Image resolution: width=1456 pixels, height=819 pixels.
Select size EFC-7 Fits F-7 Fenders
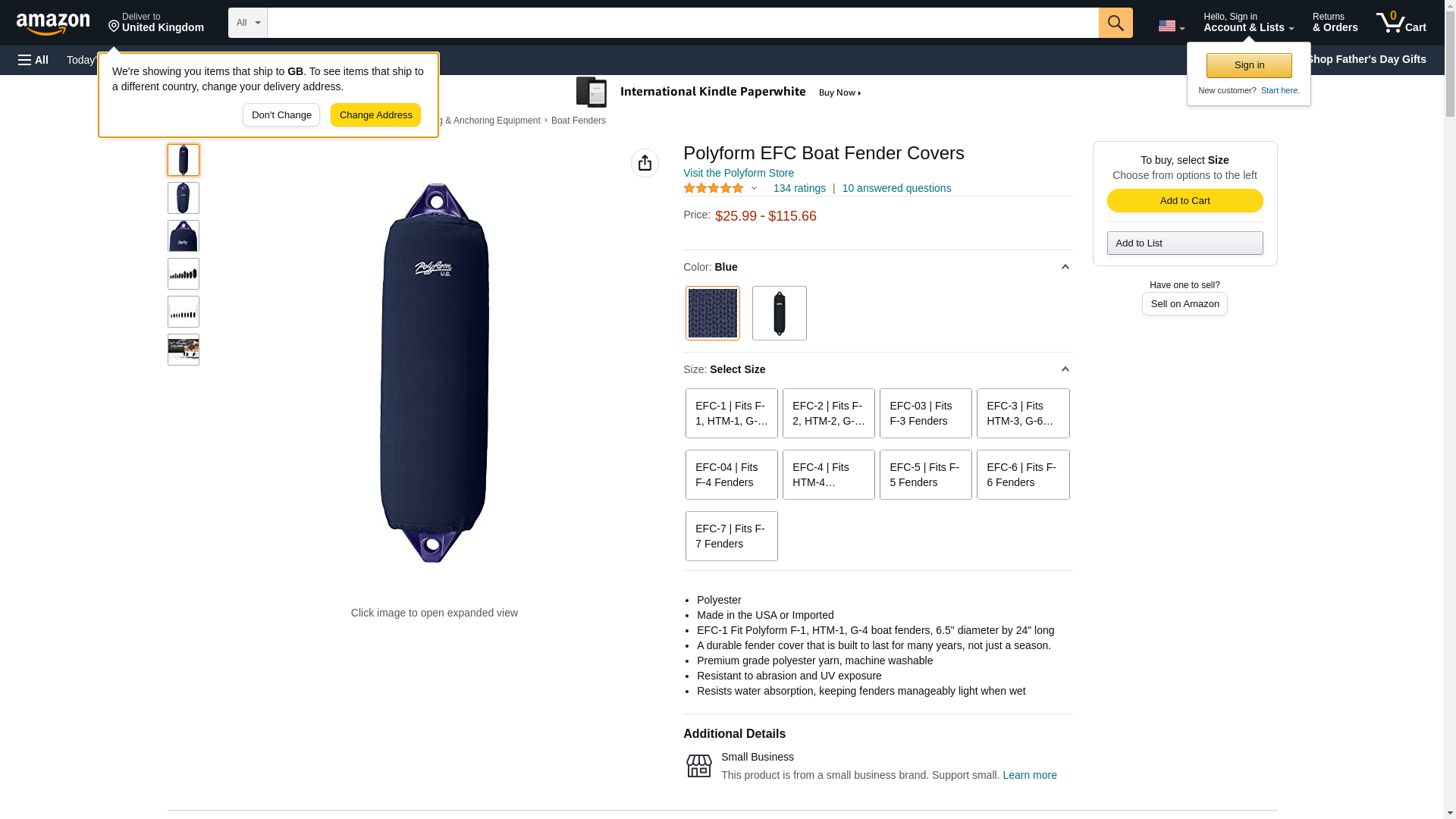731,536
